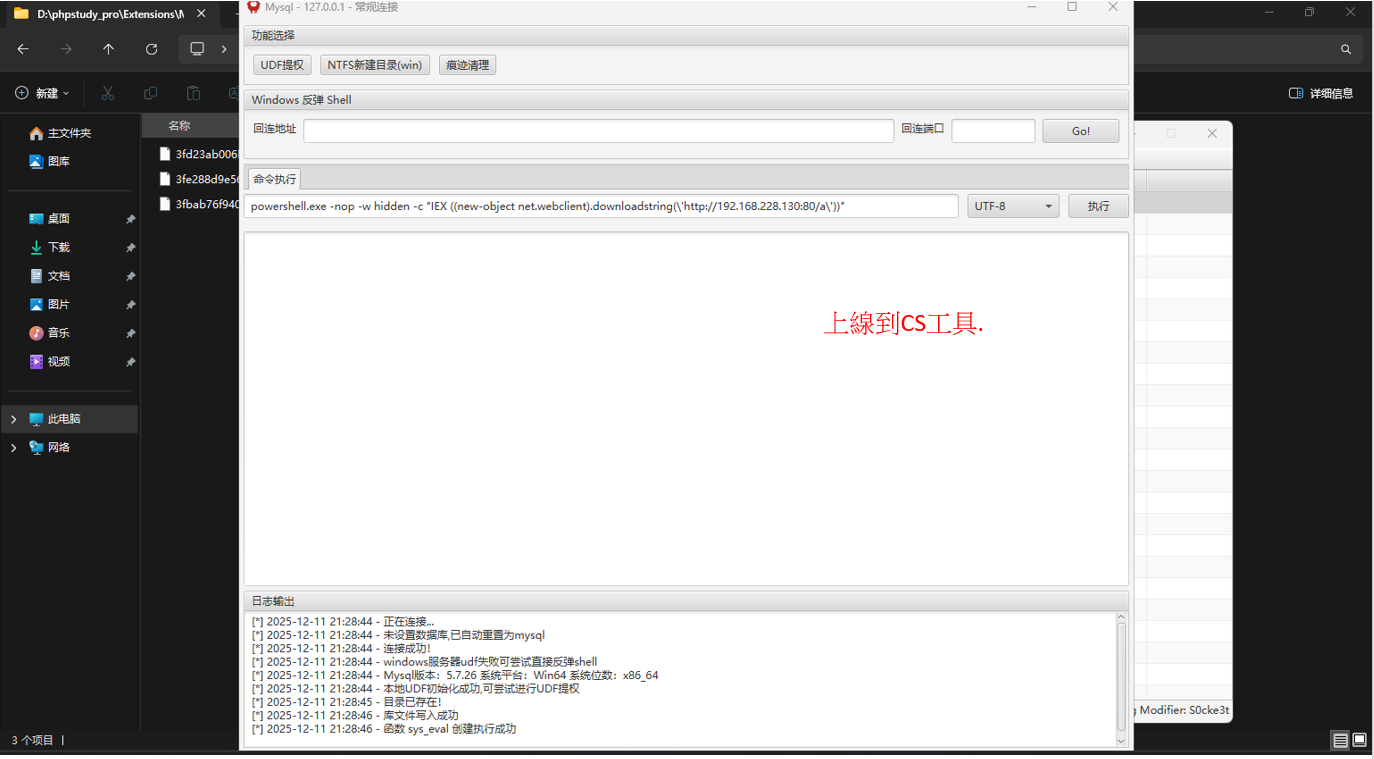Click the search magnifier in Explorer

[x=1346, y=49]
